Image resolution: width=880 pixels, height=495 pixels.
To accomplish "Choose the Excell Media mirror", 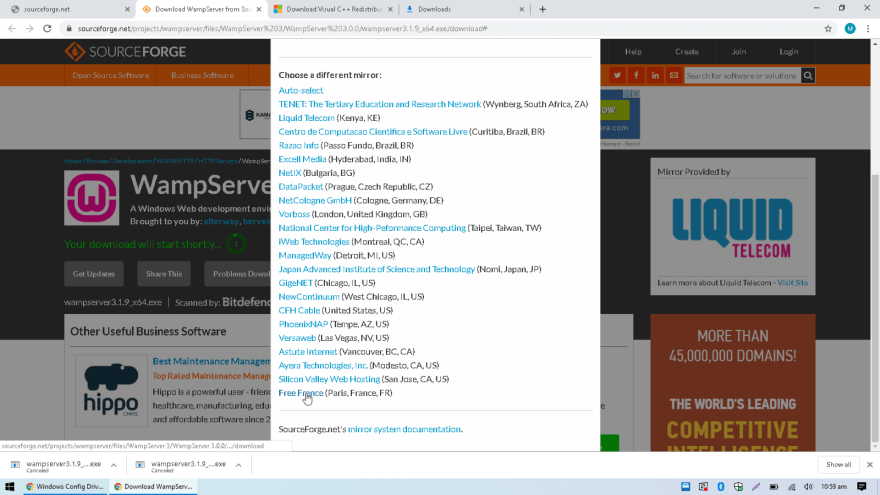I will tap(302, 159).
